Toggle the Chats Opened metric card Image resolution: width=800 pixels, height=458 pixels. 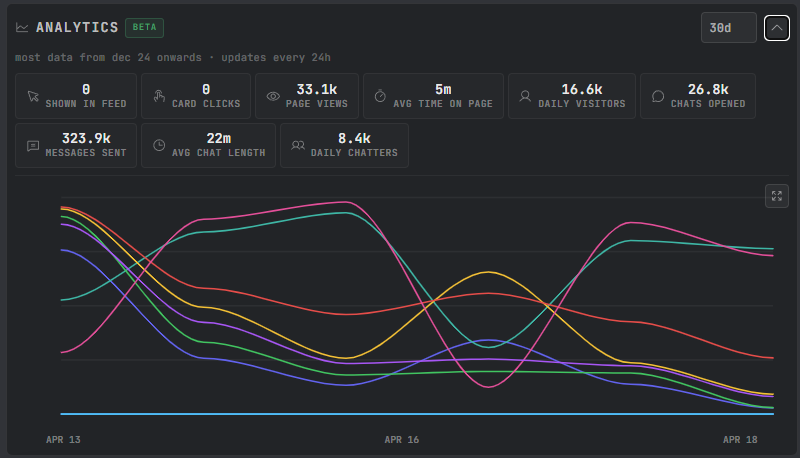(698, 96)
